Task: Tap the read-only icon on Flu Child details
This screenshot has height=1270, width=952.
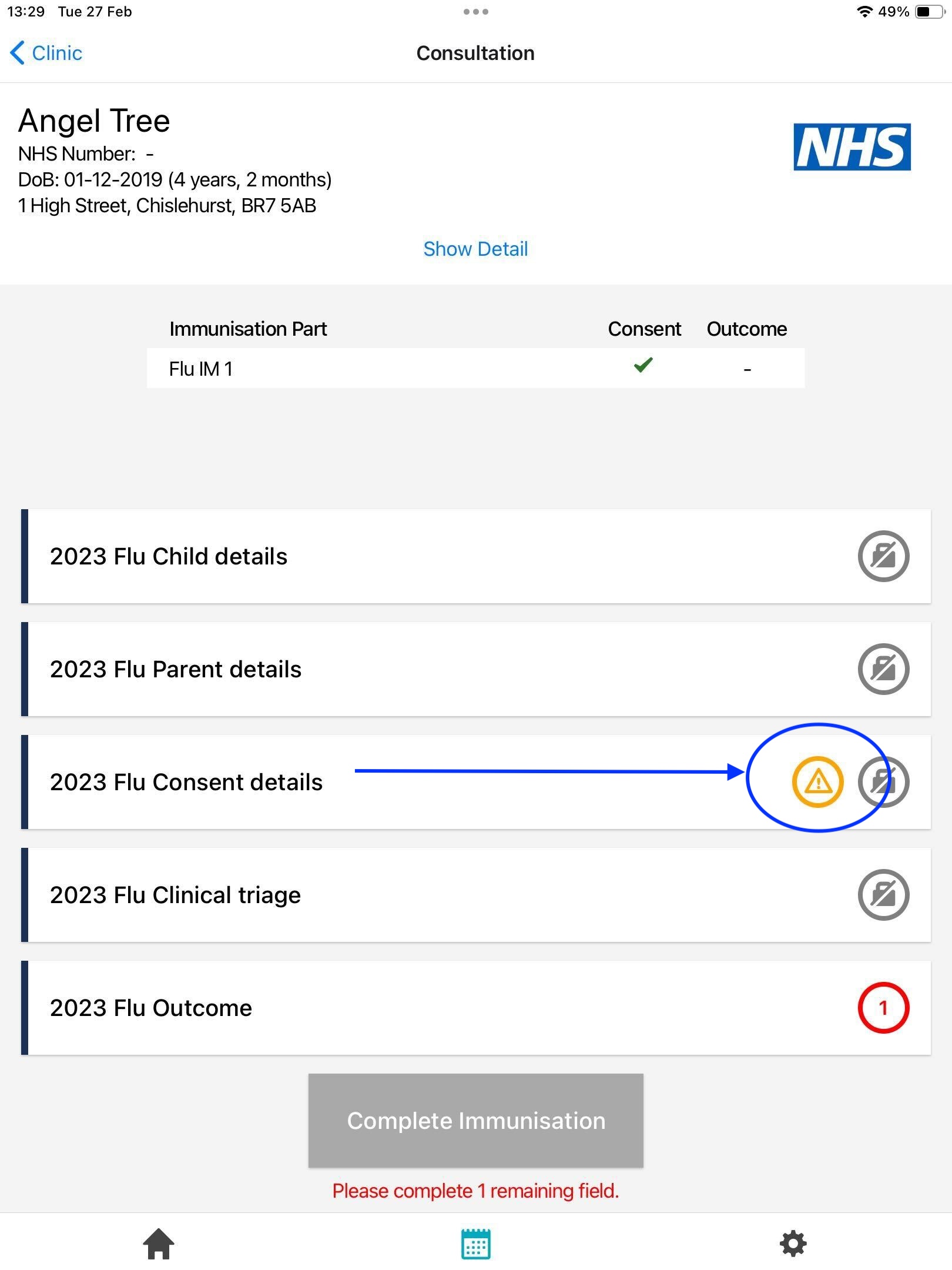Action: [x=883, y=556]
